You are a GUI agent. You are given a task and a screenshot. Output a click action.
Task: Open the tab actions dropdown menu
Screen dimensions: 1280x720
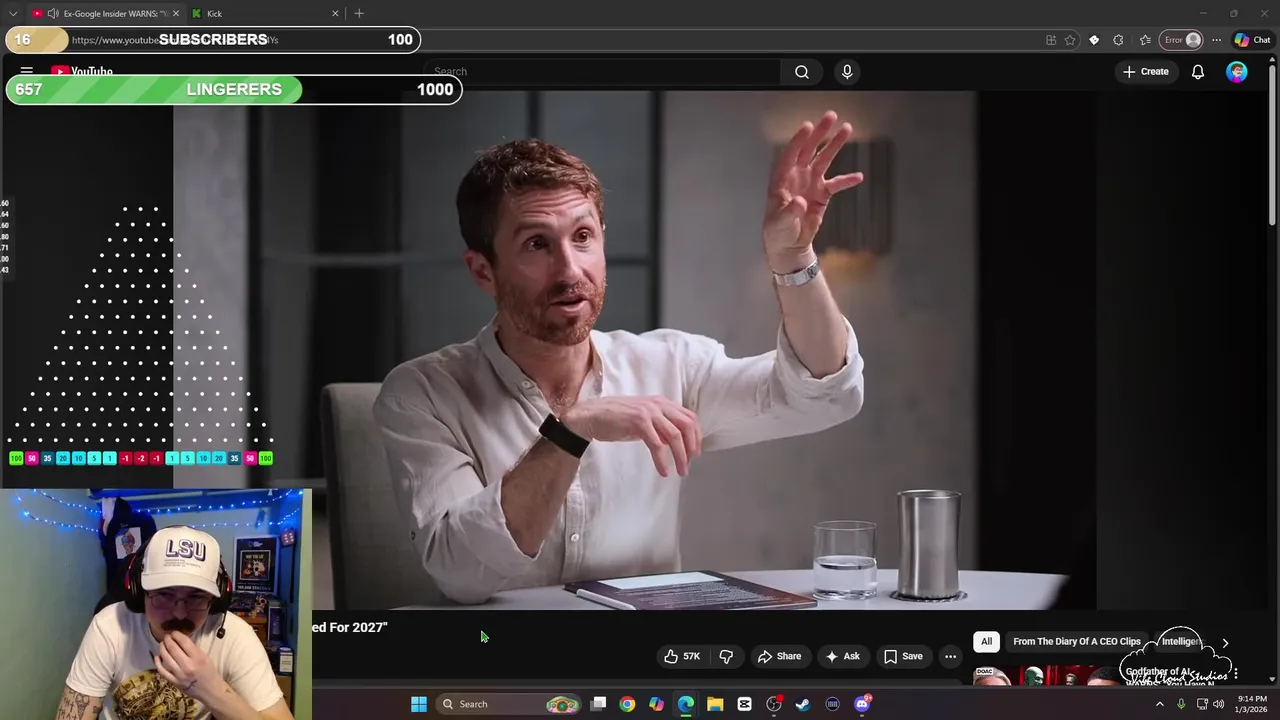[13, 13]
